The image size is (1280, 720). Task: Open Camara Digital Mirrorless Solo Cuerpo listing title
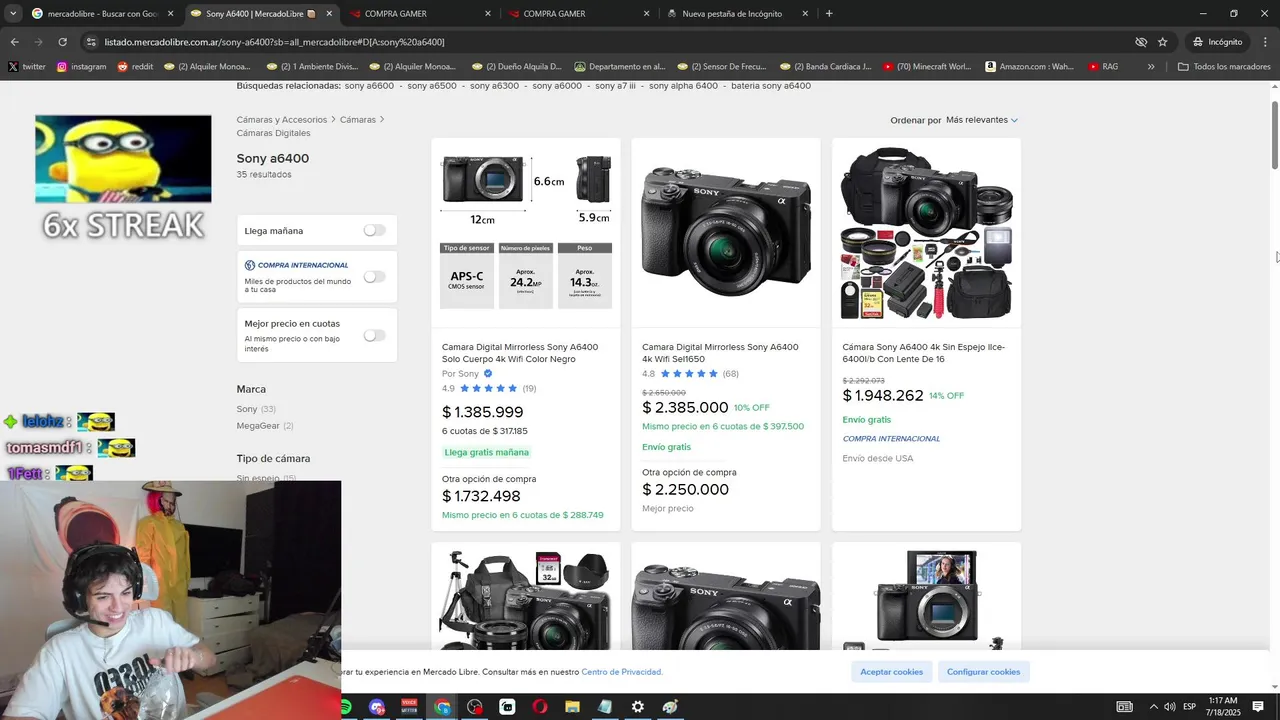[x=520, y=353]
